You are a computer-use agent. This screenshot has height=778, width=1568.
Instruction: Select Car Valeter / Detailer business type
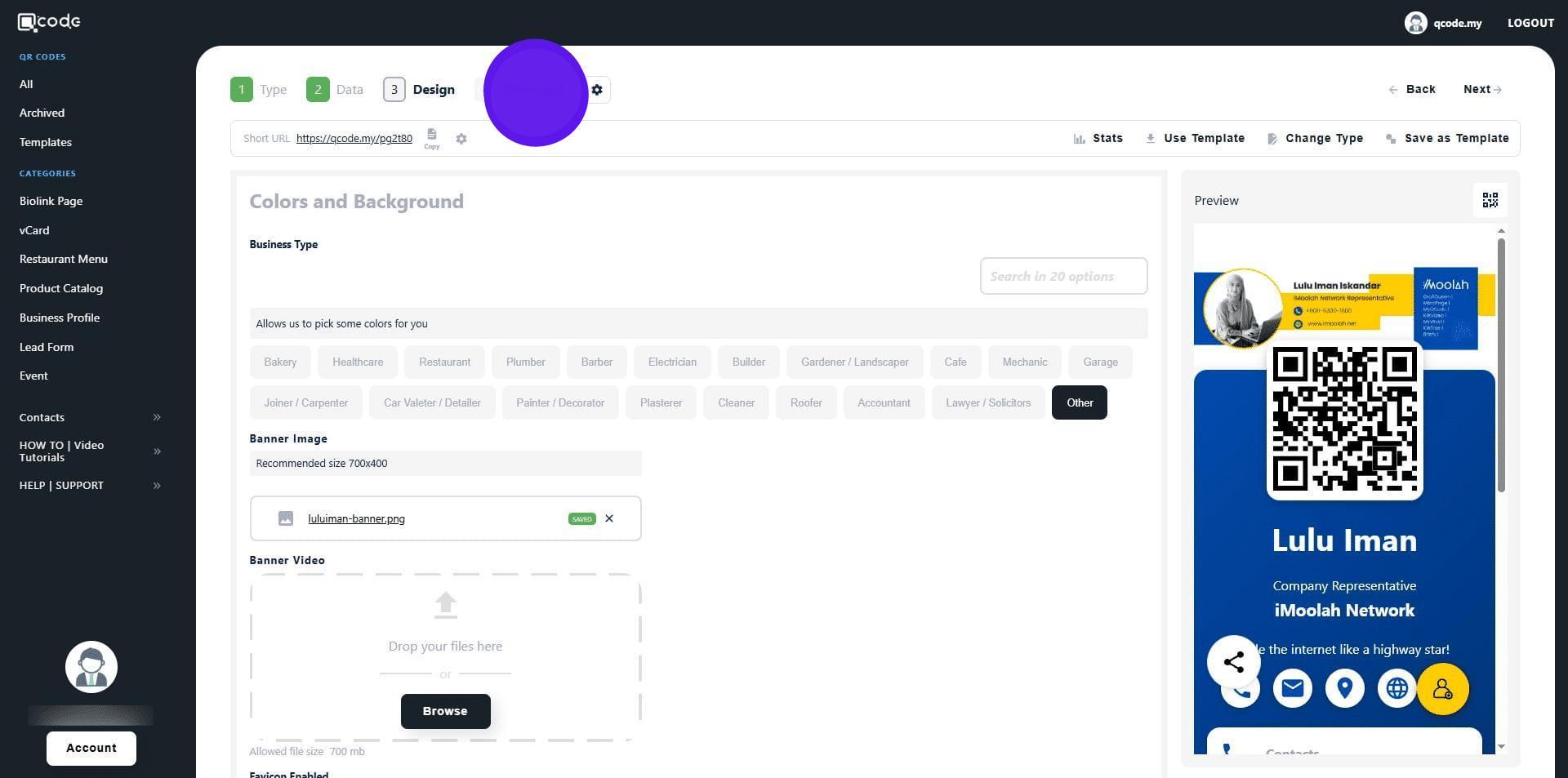[x=432, y=402]
